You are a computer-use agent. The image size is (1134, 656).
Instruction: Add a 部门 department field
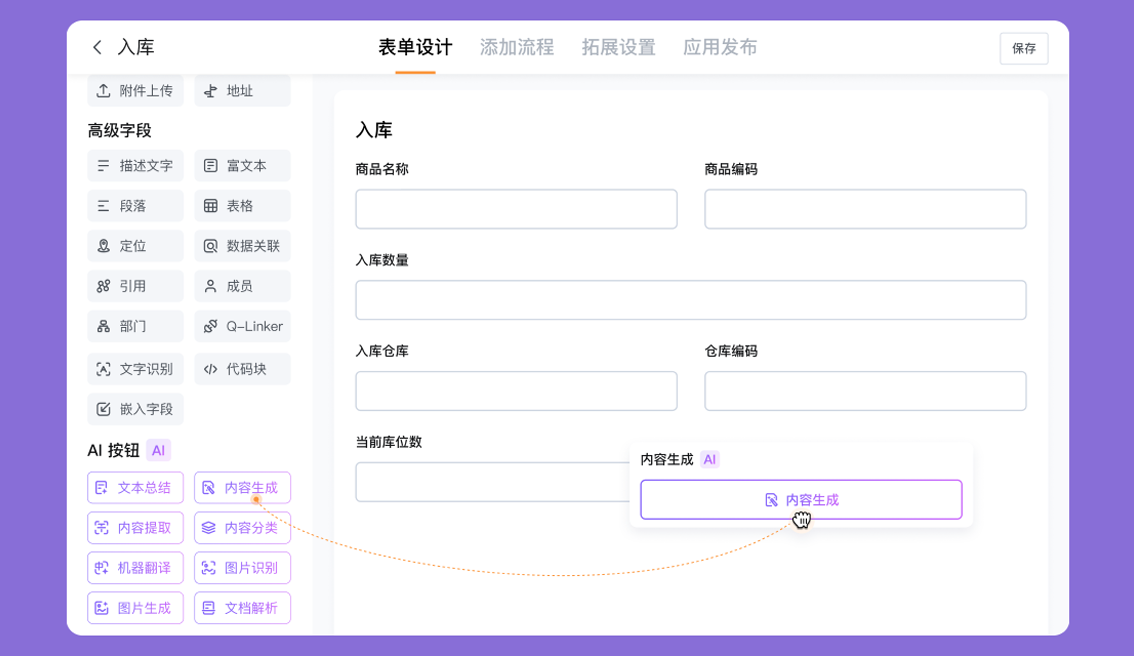(135, 325)
